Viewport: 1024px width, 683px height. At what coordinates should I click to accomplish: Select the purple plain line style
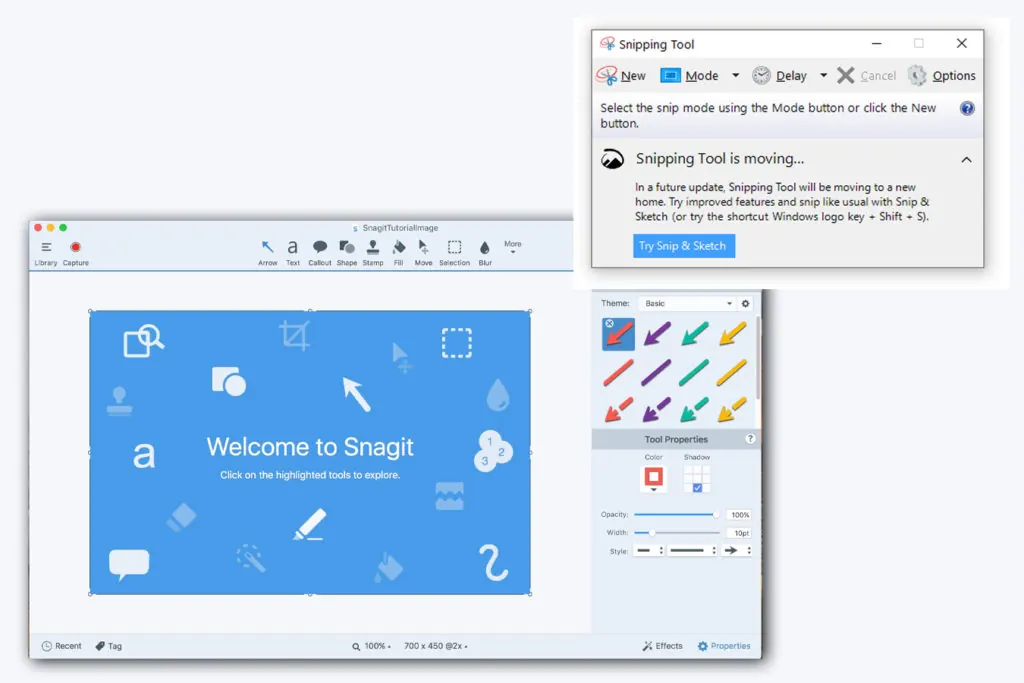click(656, 373)
